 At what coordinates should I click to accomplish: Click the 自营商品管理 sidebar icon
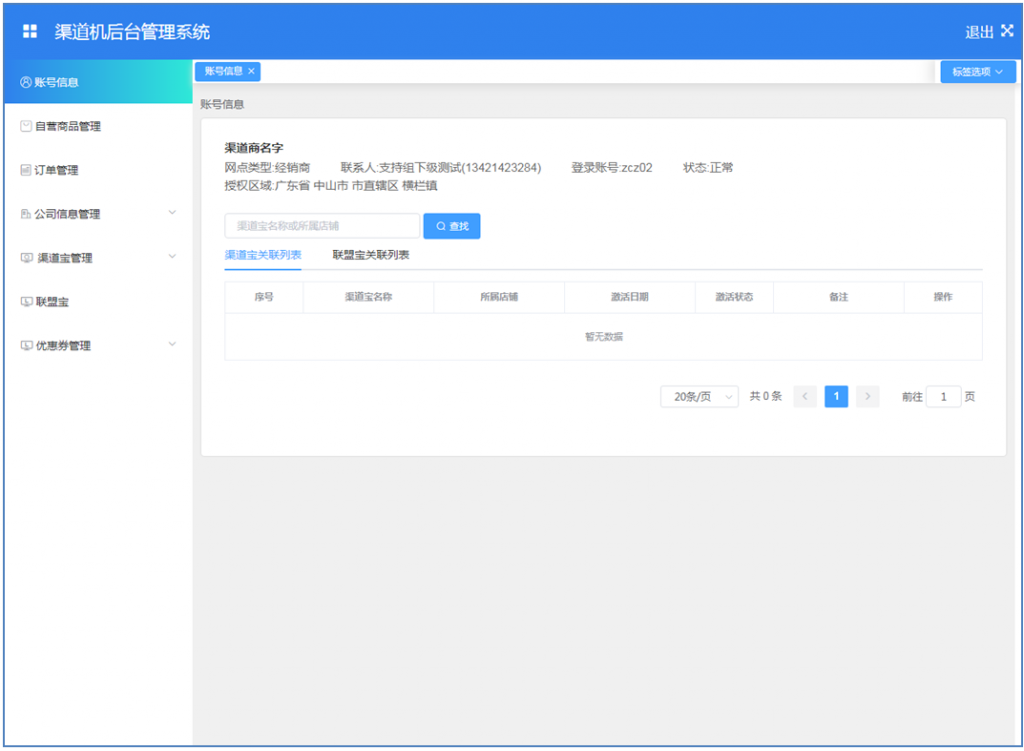[26, 126]
